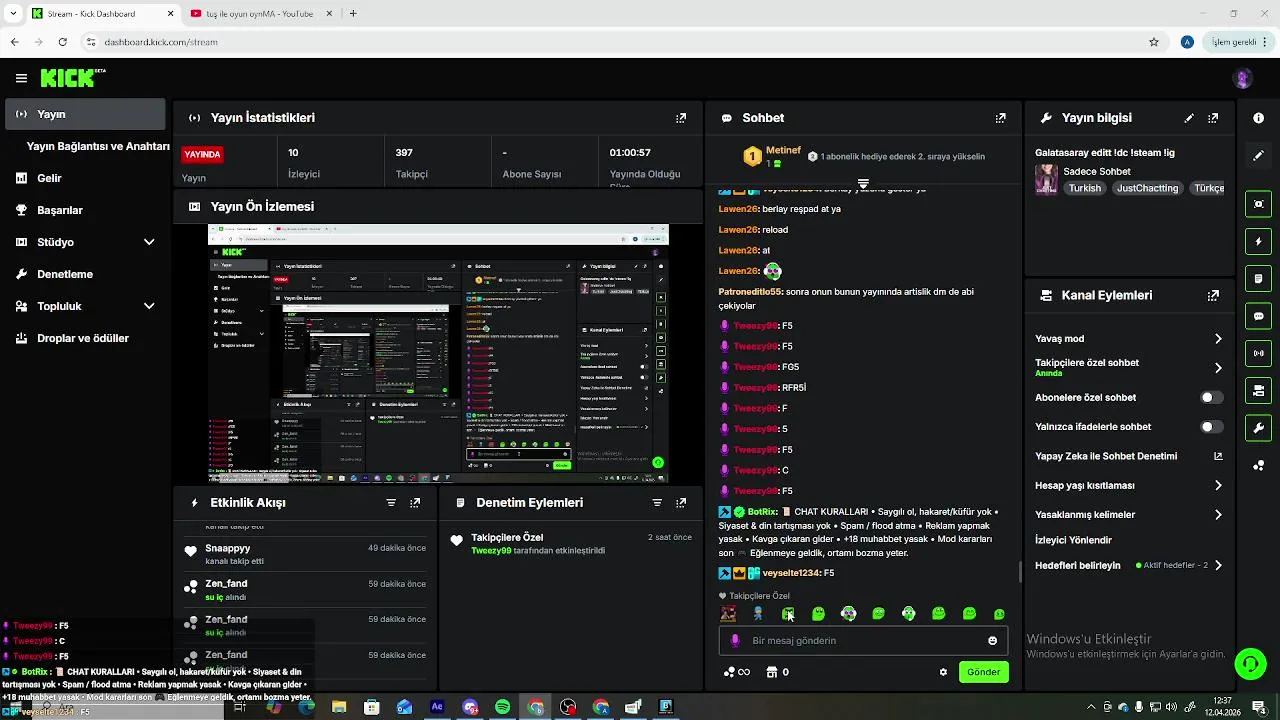Open external link icon for Yapay Zeka Sohbet Denetimi

click(x=1218, y=456)
